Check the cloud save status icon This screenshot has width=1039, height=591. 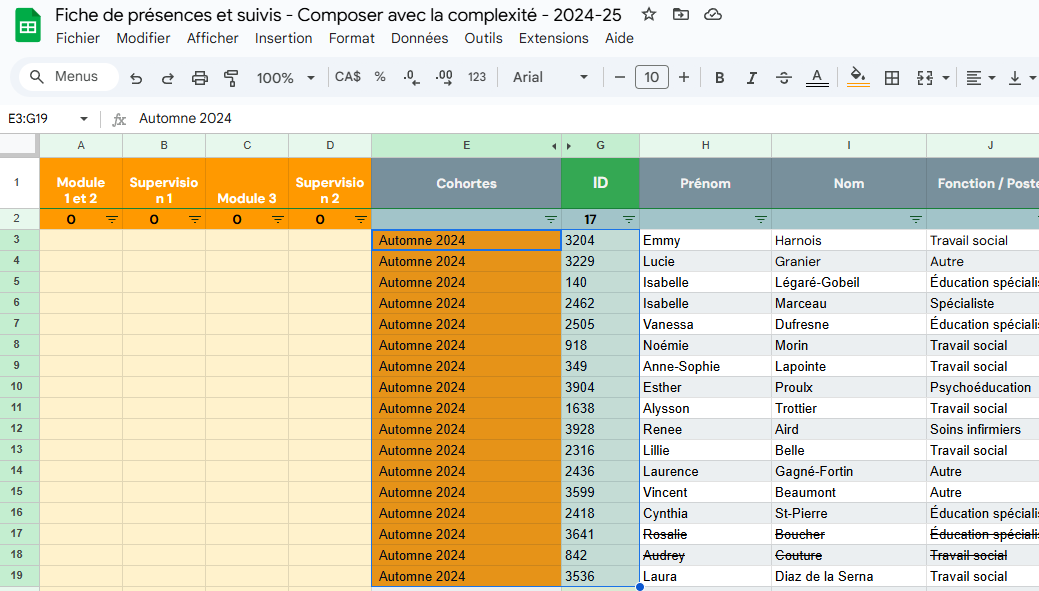(x=713, y=14)
